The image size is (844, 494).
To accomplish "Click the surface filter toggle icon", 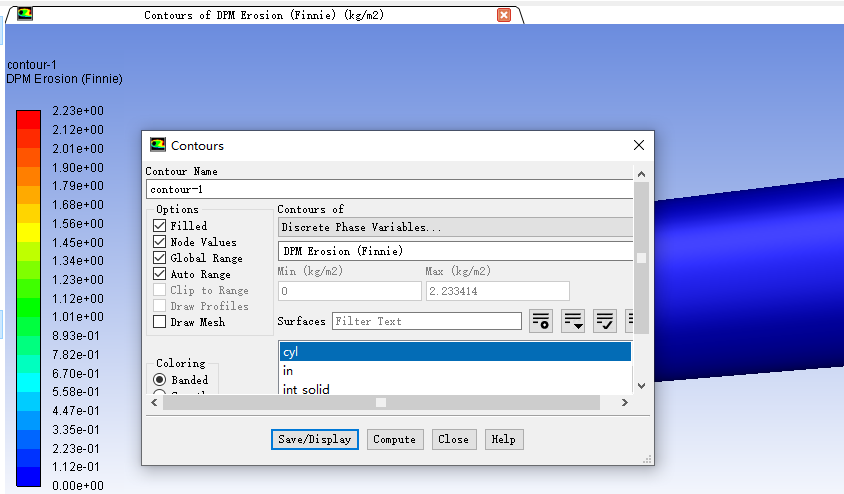I will (x=540, y=321).
